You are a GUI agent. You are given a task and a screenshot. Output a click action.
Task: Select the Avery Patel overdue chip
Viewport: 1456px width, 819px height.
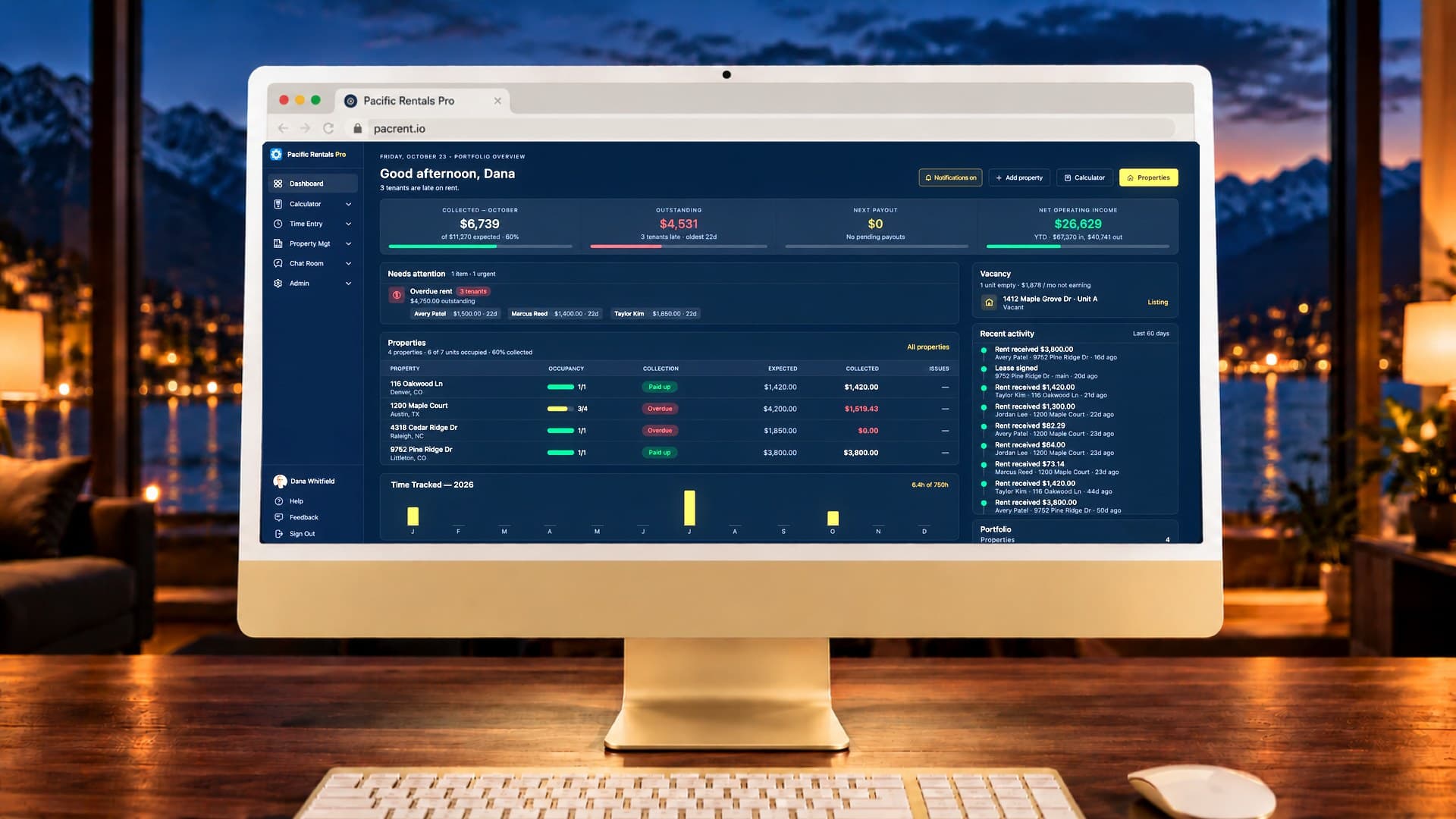(x=456, y=313)
